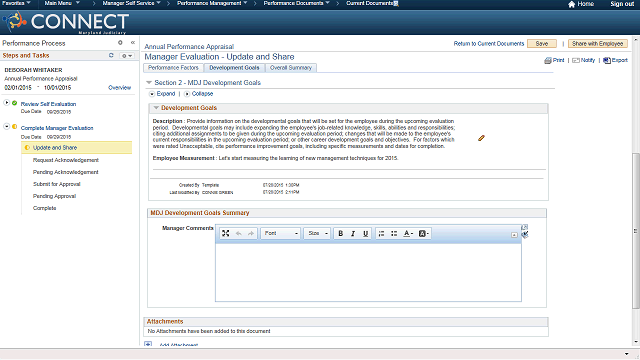
Task: Click the envelope Notify icon
Action: coord(576,60)
